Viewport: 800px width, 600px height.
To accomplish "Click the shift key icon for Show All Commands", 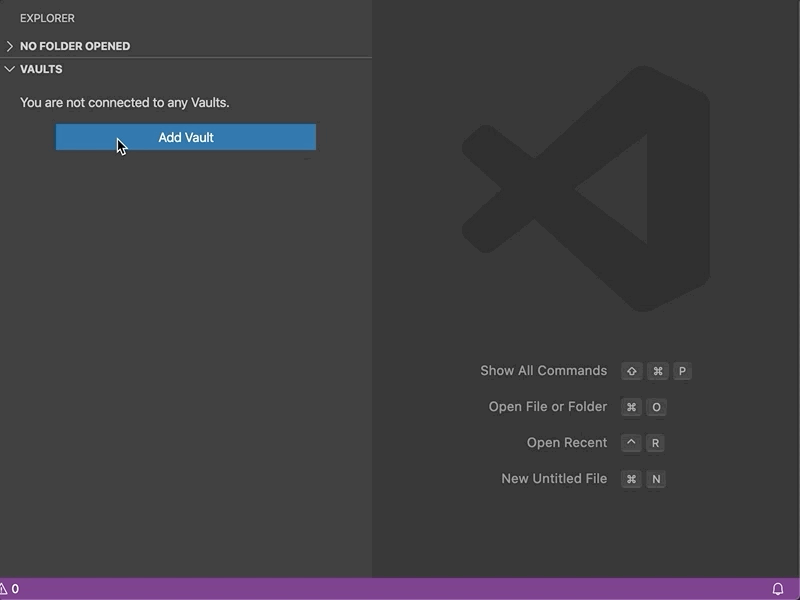I will (x=632, y=371).
